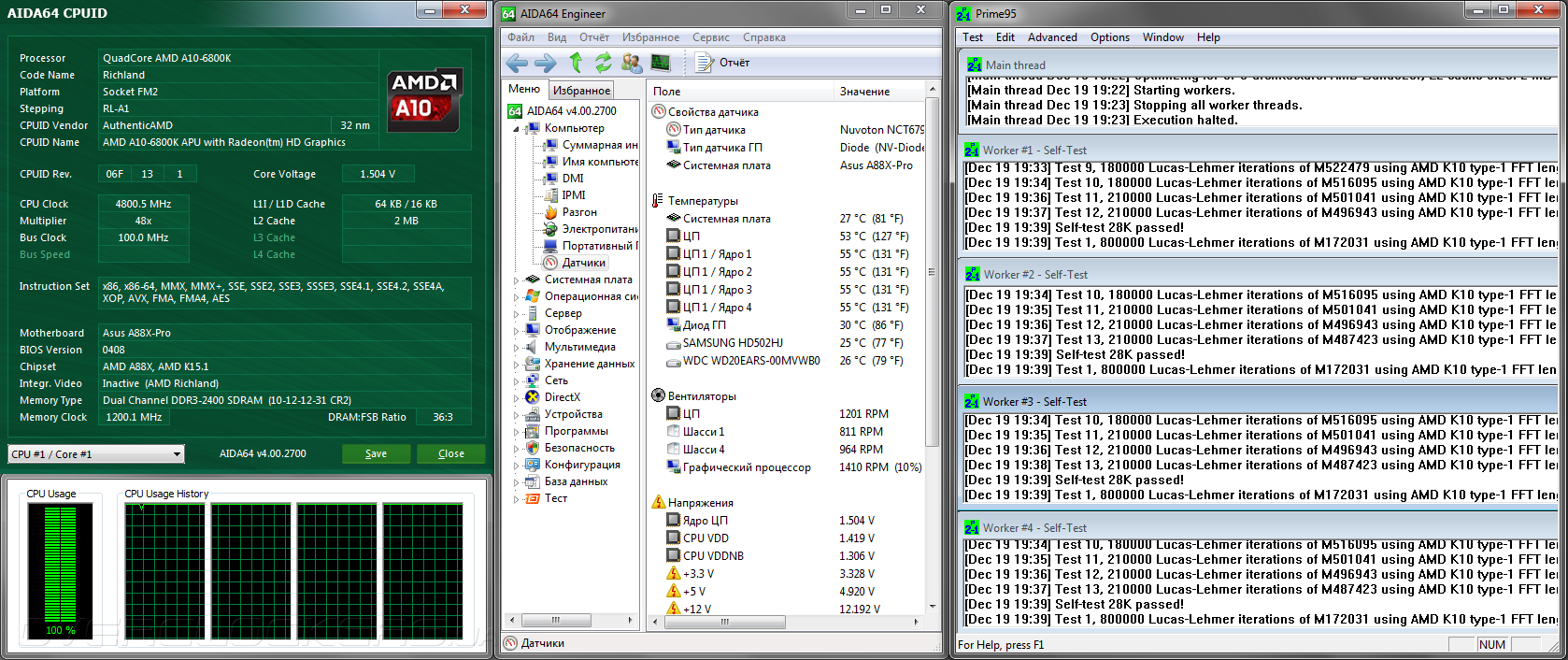Expand the Сервер tree node
Image resolution: width=1568 pixels, height=660 pixels.
pos(516,314)
